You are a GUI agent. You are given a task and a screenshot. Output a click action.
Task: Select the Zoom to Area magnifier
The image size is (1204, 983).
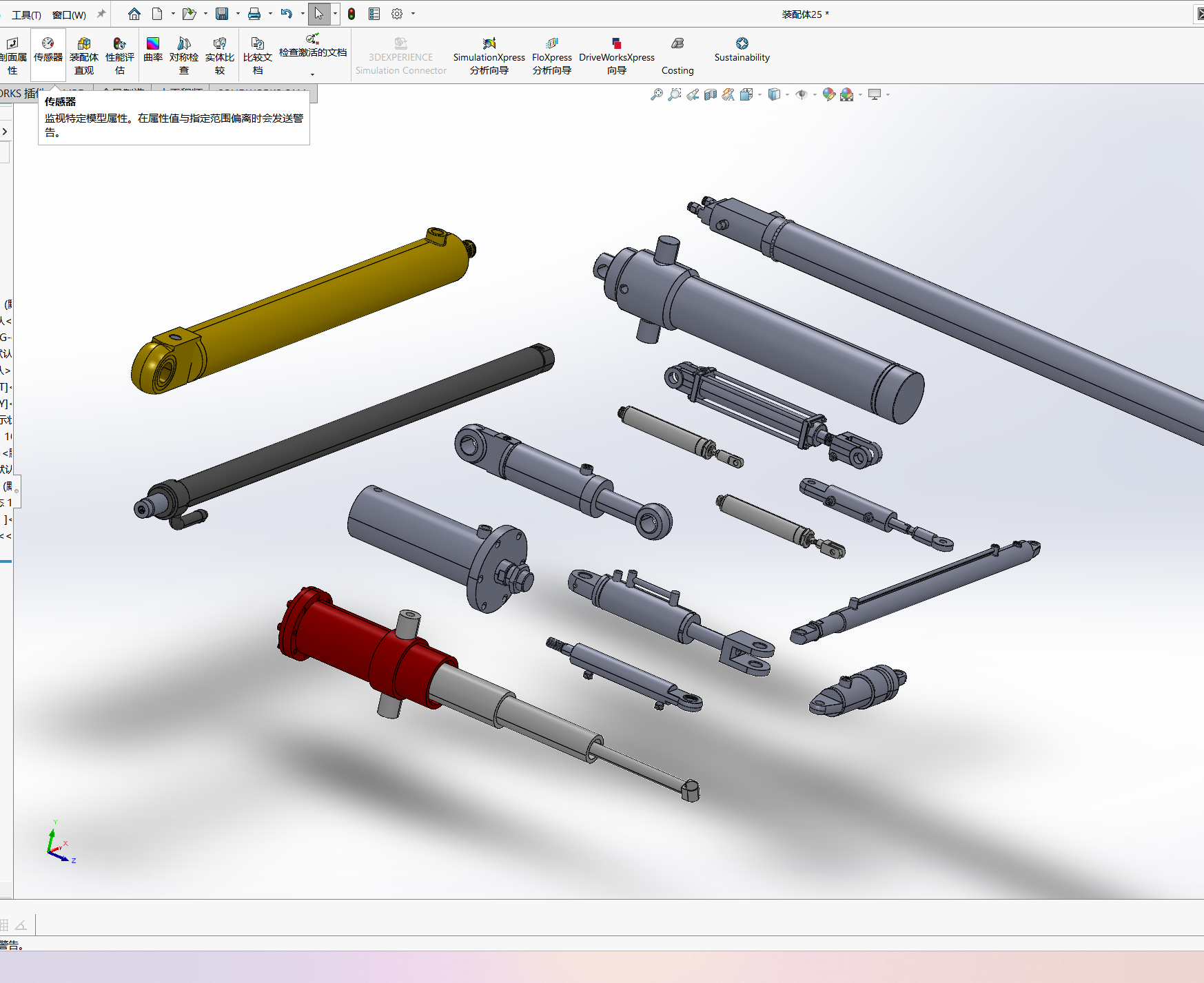point(675,94)
